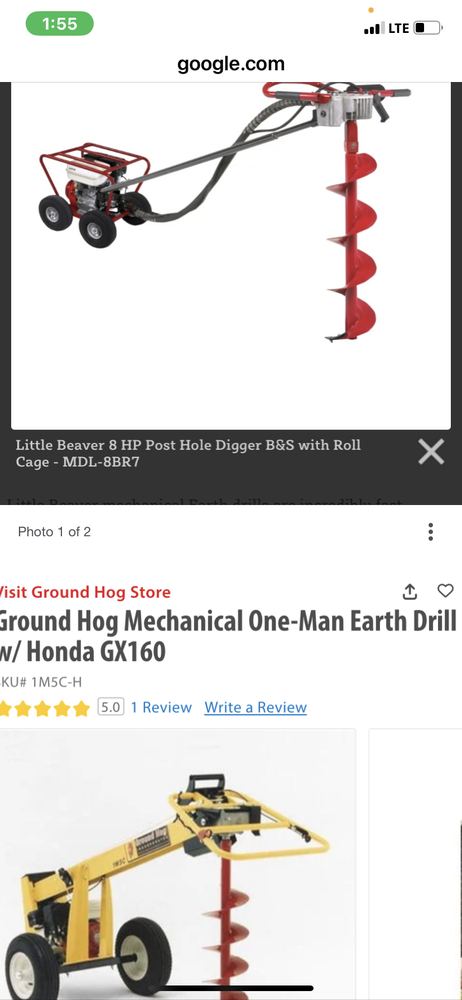Tap the share icon for Ground Hog drill

(x=410, y=592)
